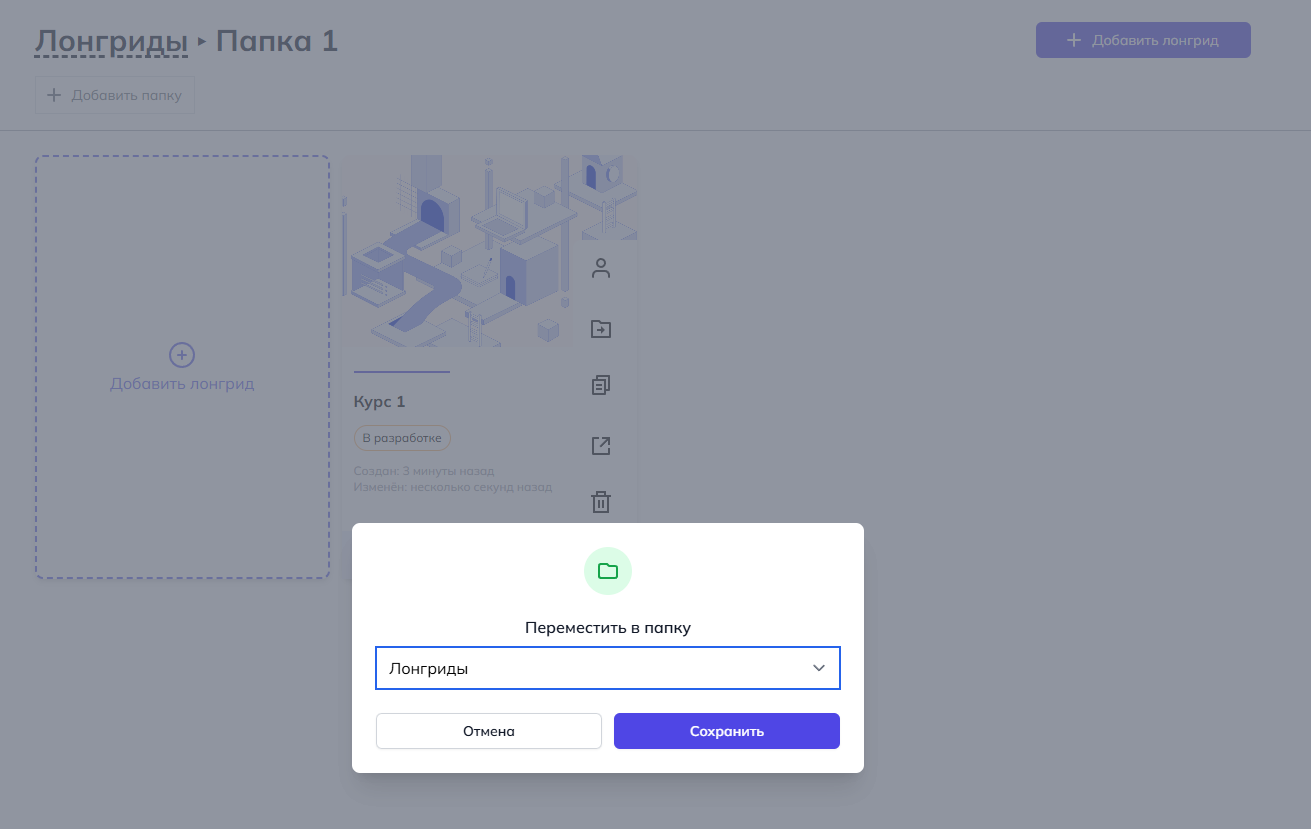The image size is (1311, 829).
Task: Click Сохранить to save folder move
Action: click(727, 731)
